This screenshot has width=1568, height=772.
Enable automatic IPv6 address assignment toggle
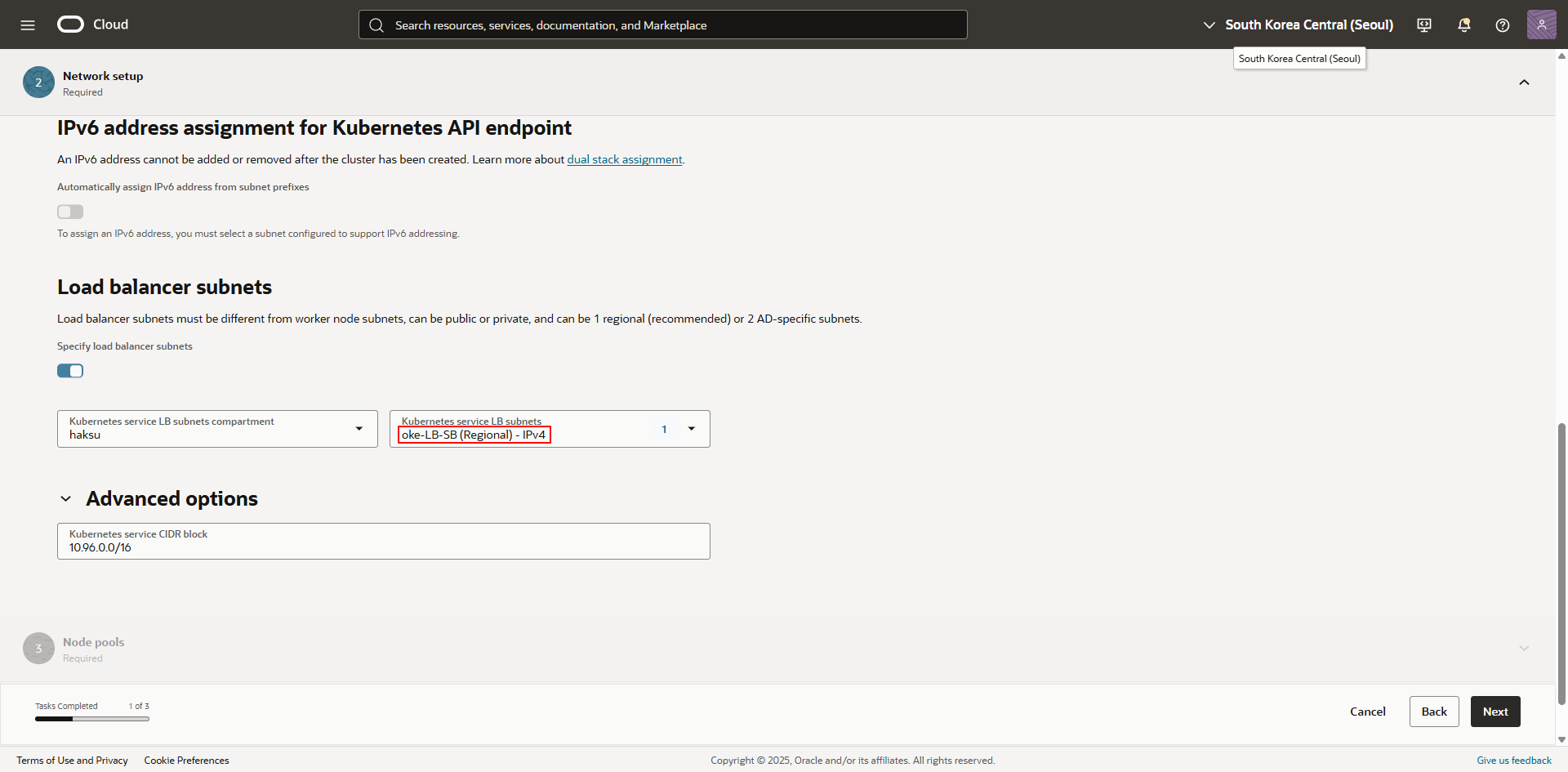[70, 212]
